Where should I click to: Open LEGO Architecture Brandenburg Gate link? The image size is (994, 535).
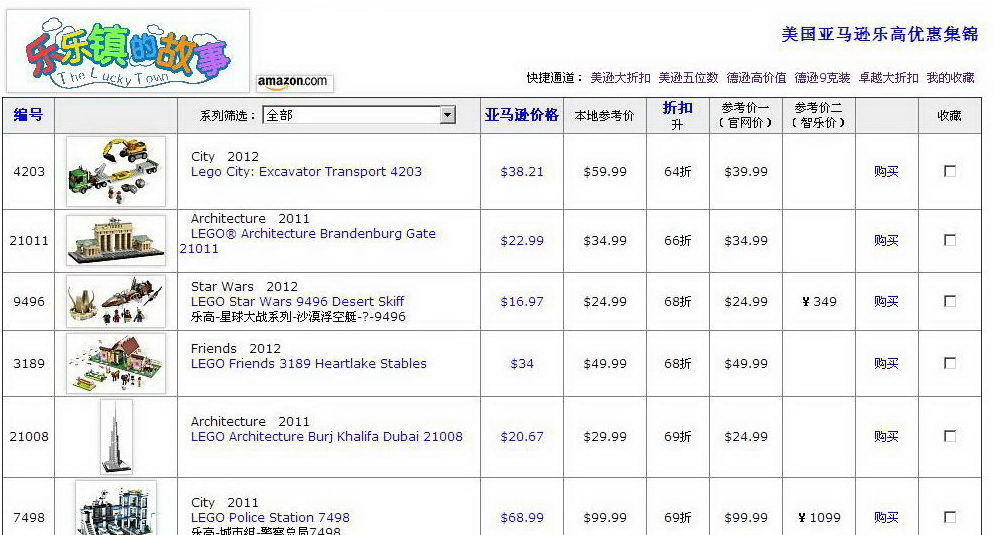[x=308, y=241]
